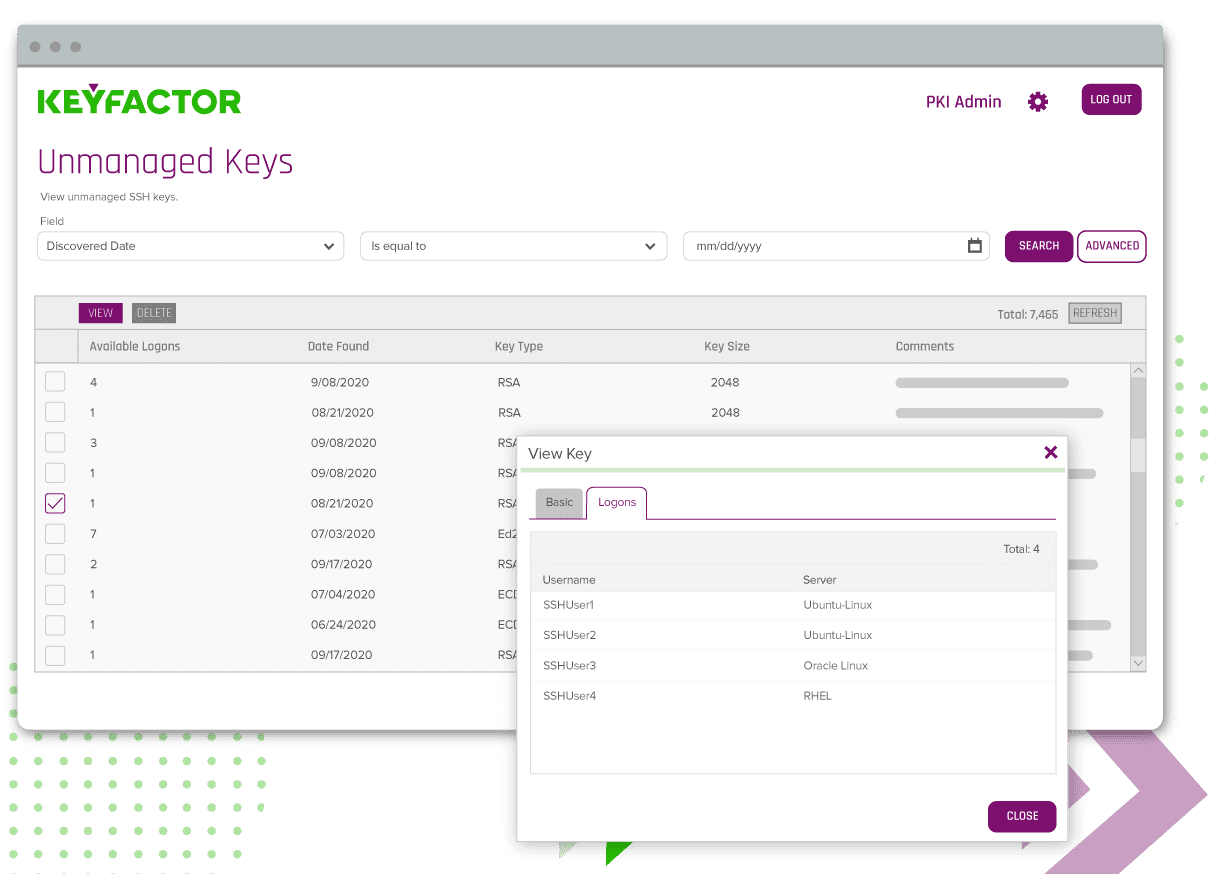Sort by Key Type column header
This screenshot has height=874, width=1220.
click(519, 346)
